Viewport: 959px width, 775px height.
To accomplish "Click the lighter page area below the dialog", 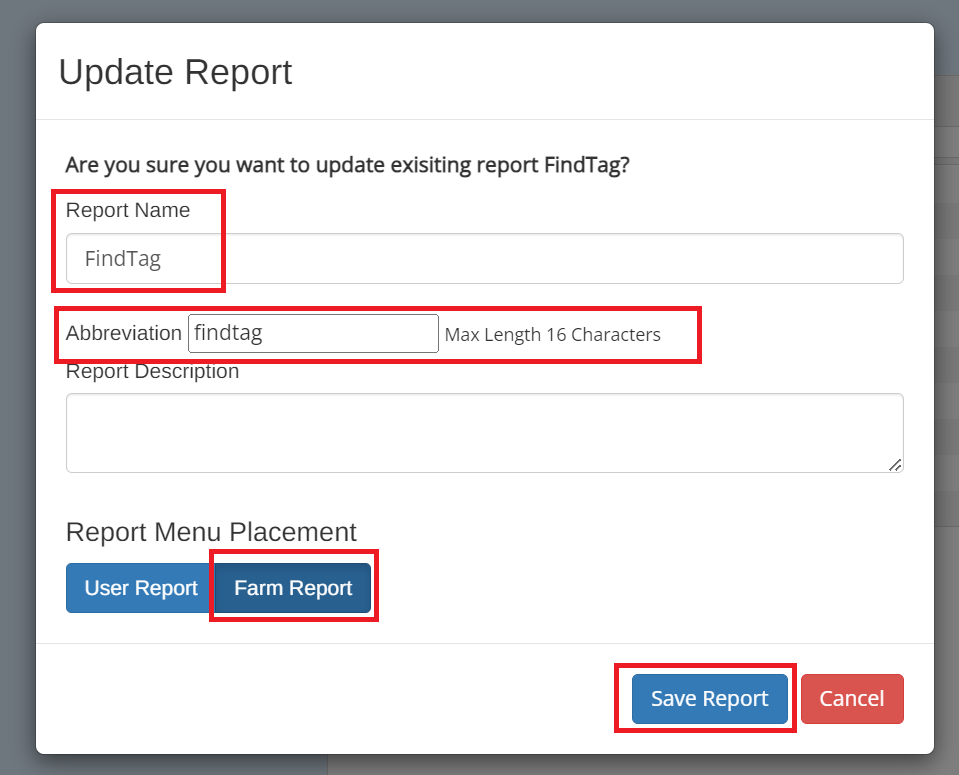I will click(x=642, y=765).
